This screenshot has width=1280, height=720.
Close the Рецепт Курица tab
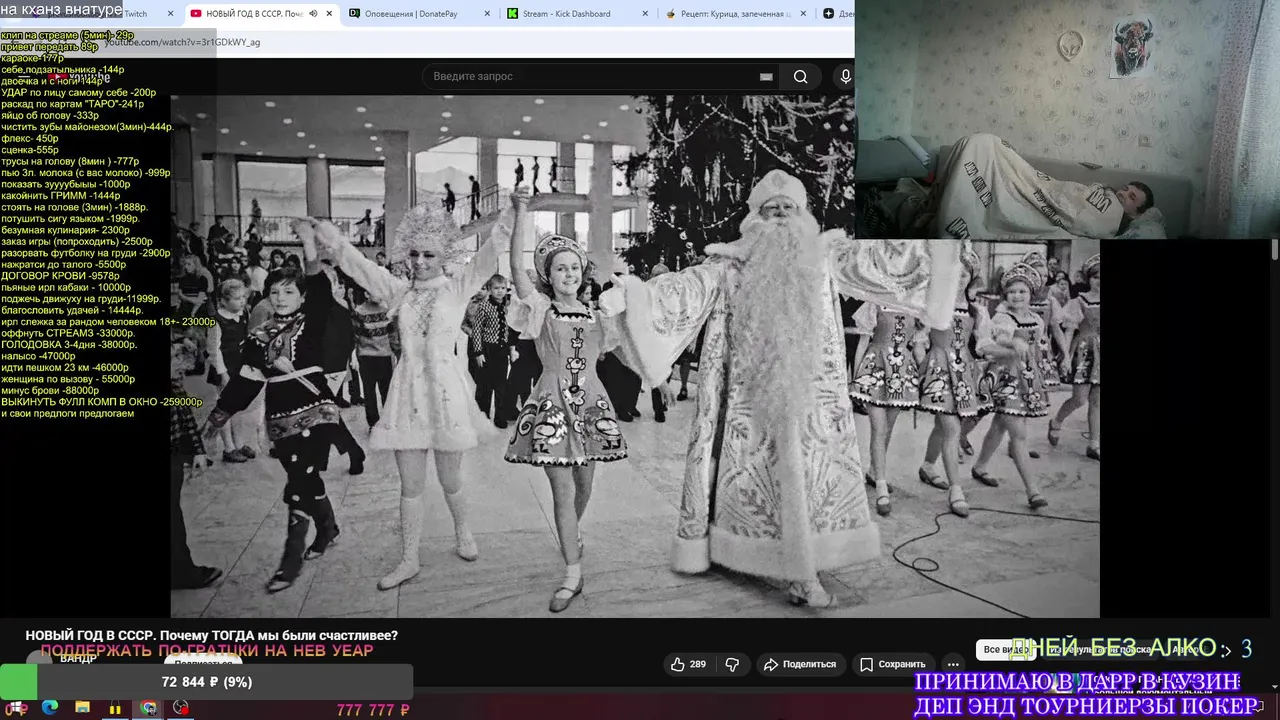coord(801,14)
